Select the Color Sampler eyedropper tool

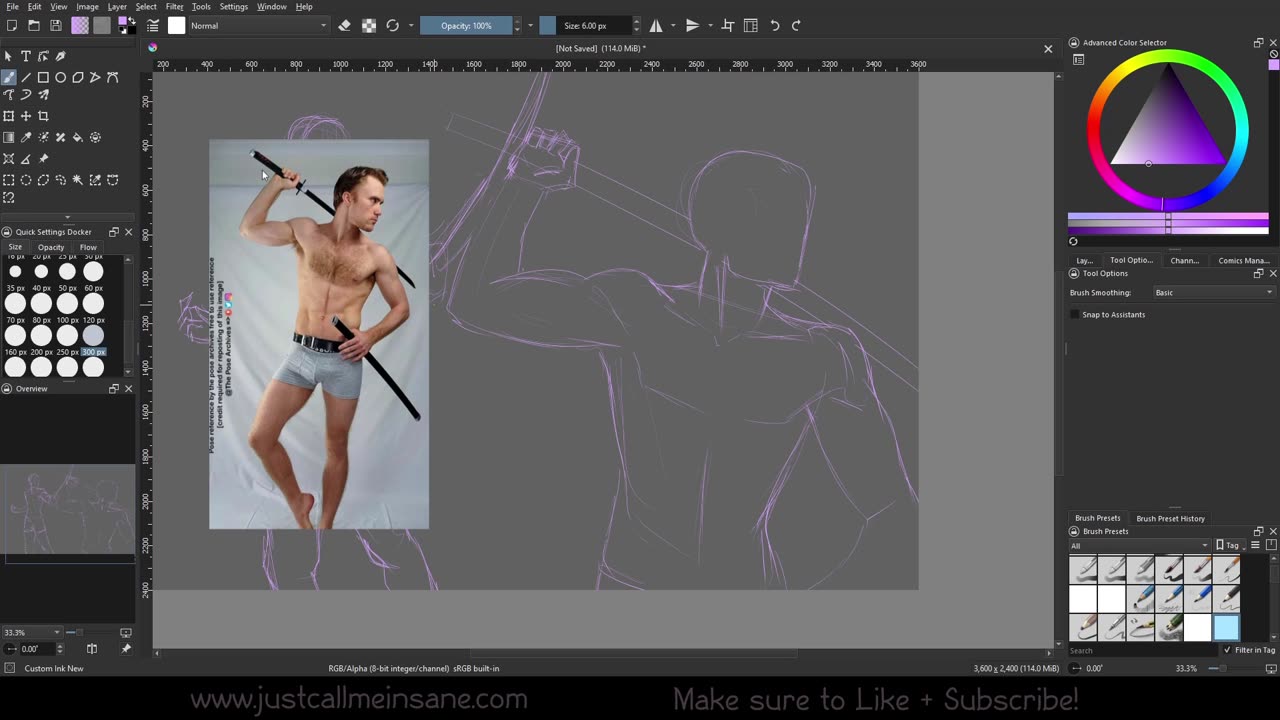[x=26, y=137]
